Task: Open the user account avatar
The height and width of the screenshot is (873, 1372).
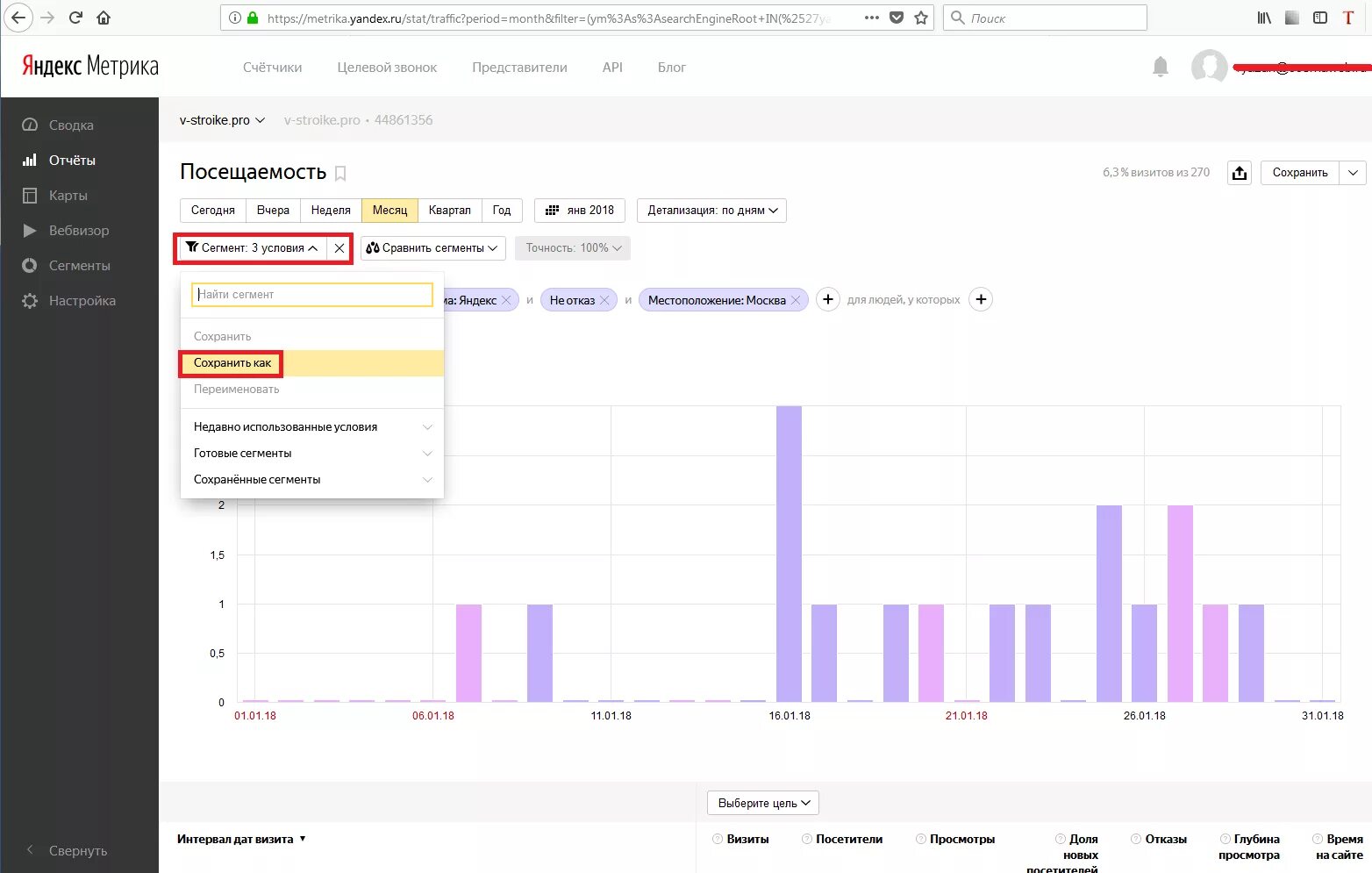Action: (x=1209, y=67)
